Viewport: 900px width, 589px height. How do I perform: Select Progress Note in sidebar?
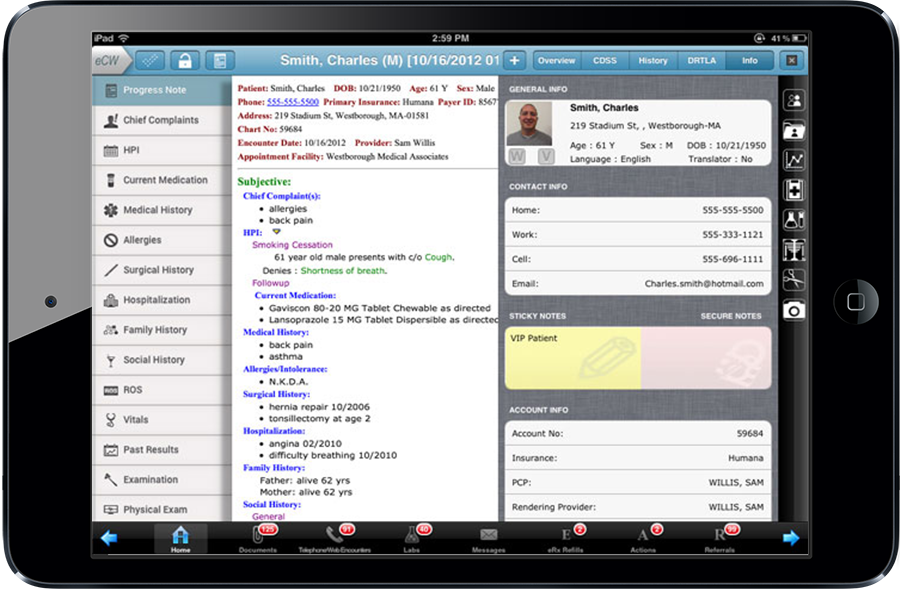point(162,90)
